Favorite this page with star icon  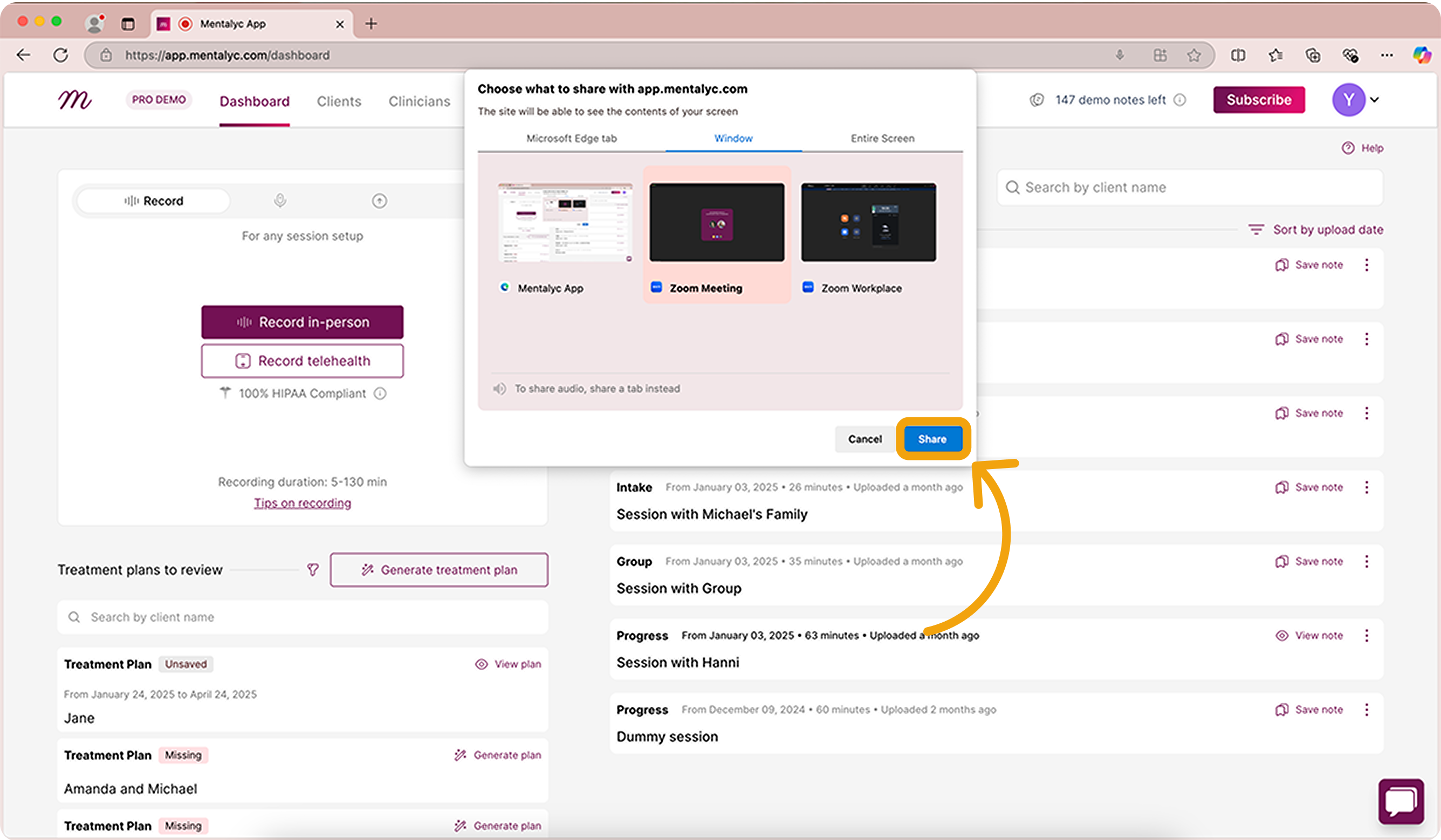click(x=1193, y=56)
